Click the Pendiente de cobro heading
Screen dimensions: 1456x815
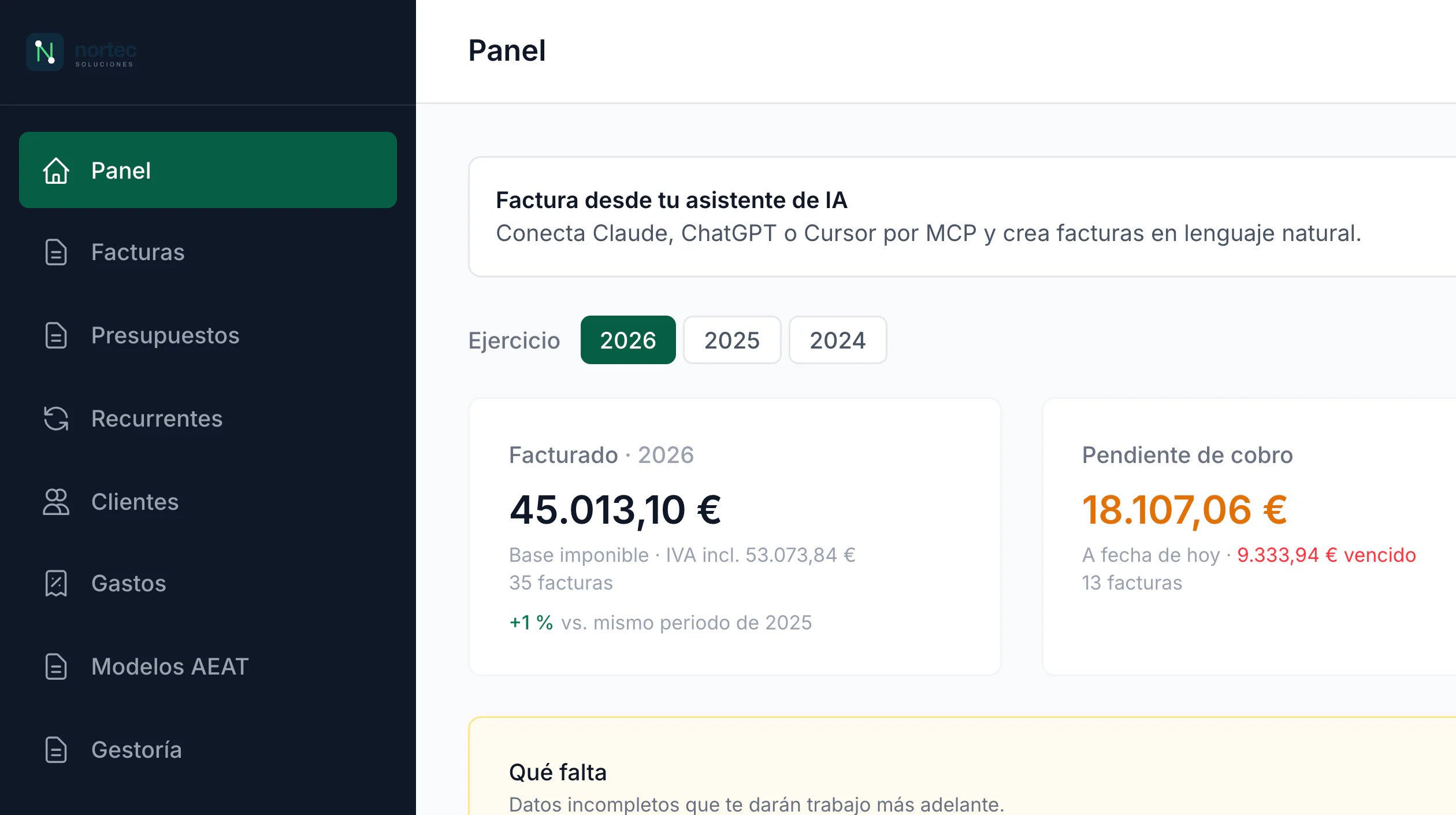[1187, 455]
